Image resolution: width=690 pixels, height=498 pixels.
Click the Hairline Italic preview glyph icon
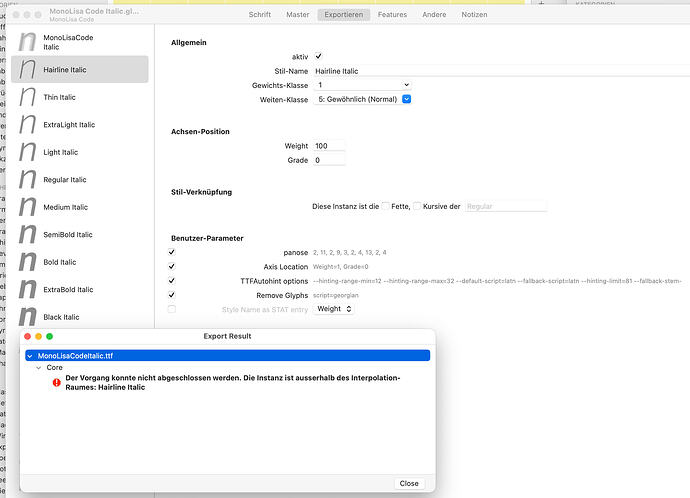(x=27, y=70)
